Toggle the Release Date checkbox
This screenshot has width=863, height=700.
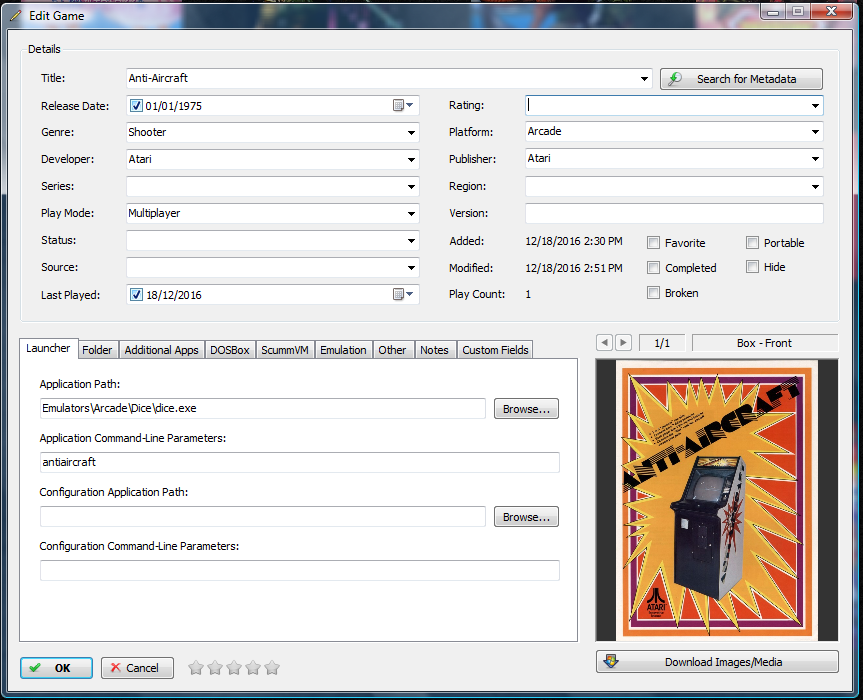[136, 106]
